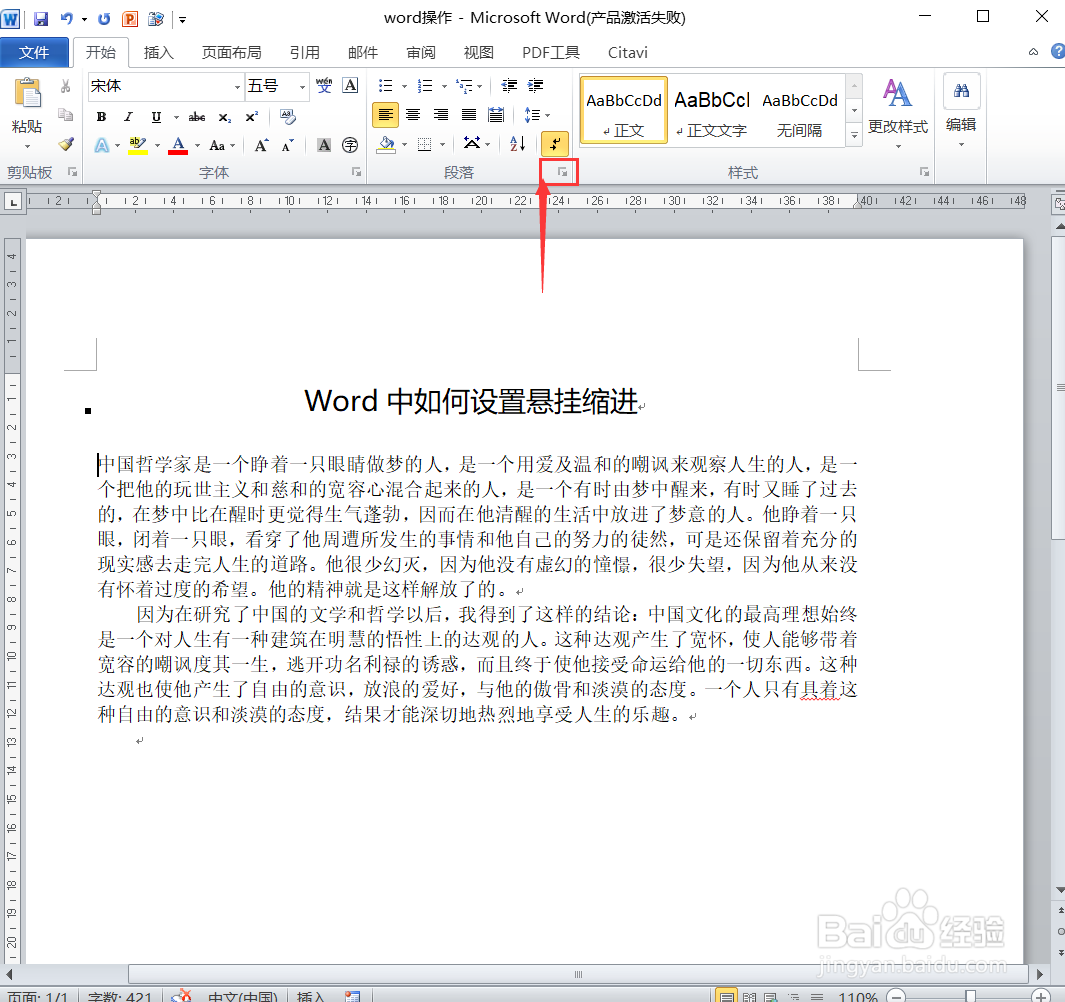Click the horizontal scrollbar thumb

[x=578, y=974]
